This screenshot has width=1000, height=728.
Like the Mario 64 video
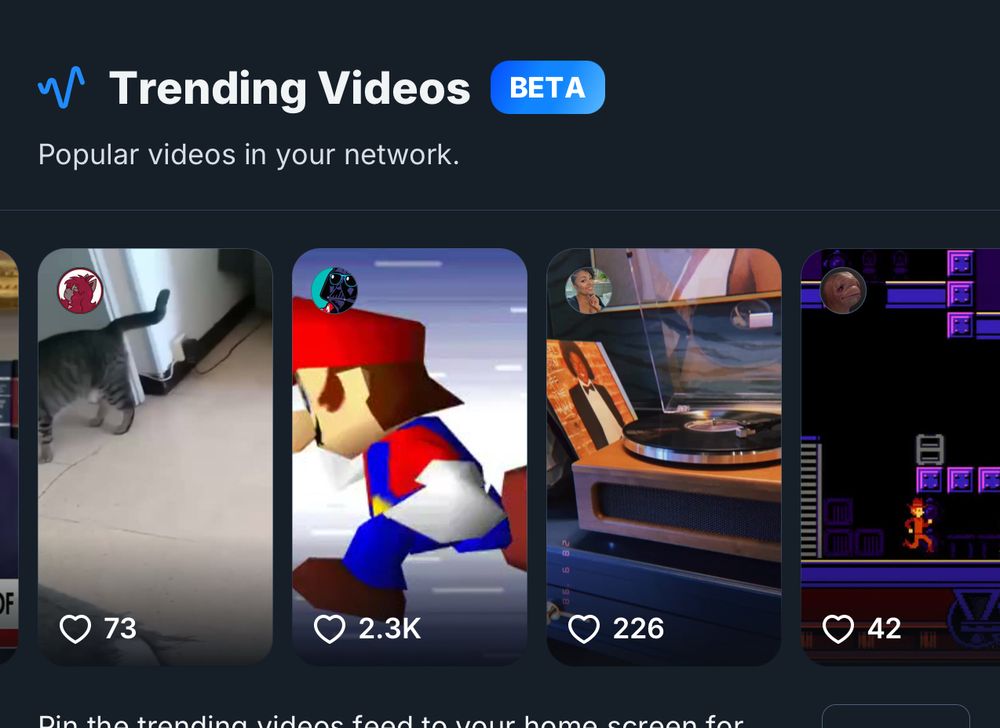[x=330, y=628]
